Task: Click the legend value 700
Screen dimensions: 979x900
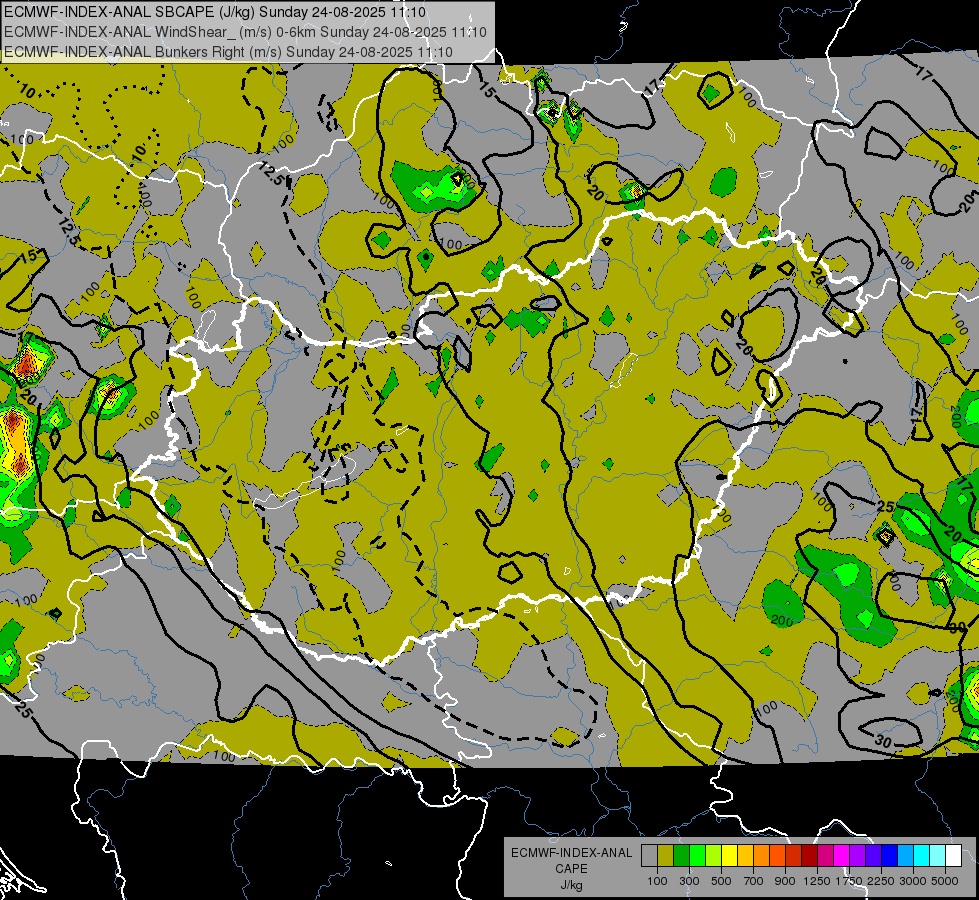Action: 754,881
